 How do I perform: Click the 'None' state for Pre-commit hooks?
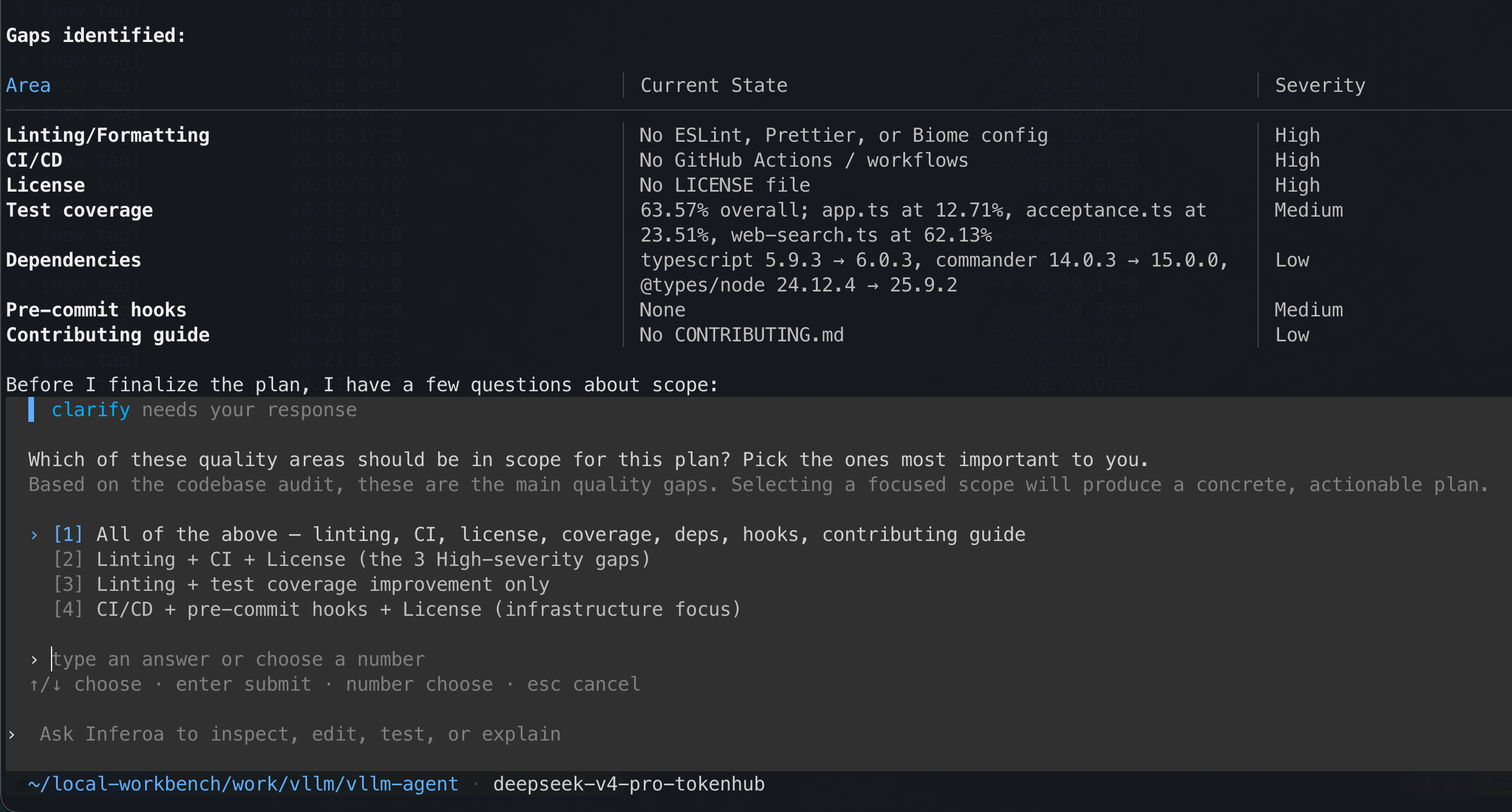[662, 310]
